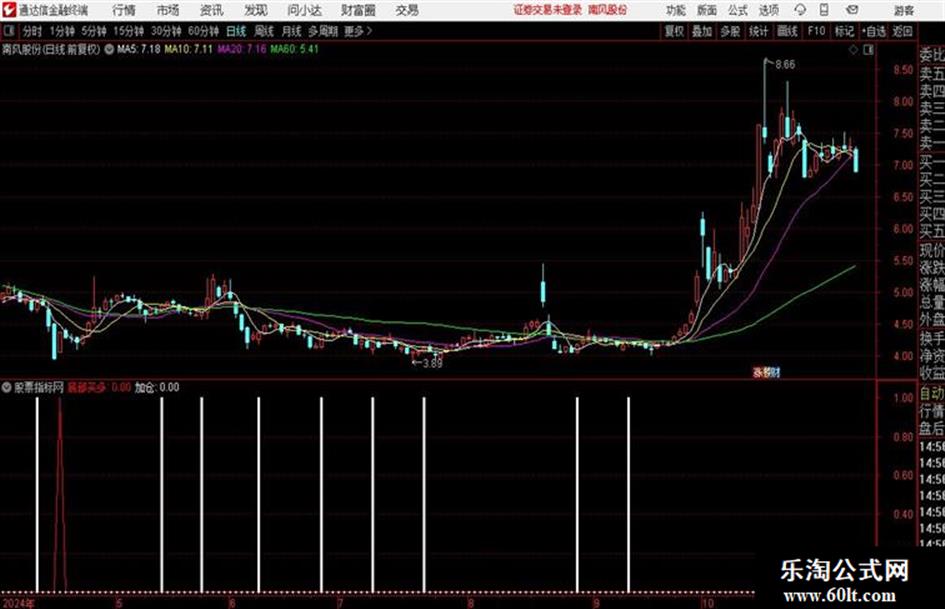Viewport: 945px width, 609px height.
Task: Open the 发现 menu
Action: [x=256, y=10]
